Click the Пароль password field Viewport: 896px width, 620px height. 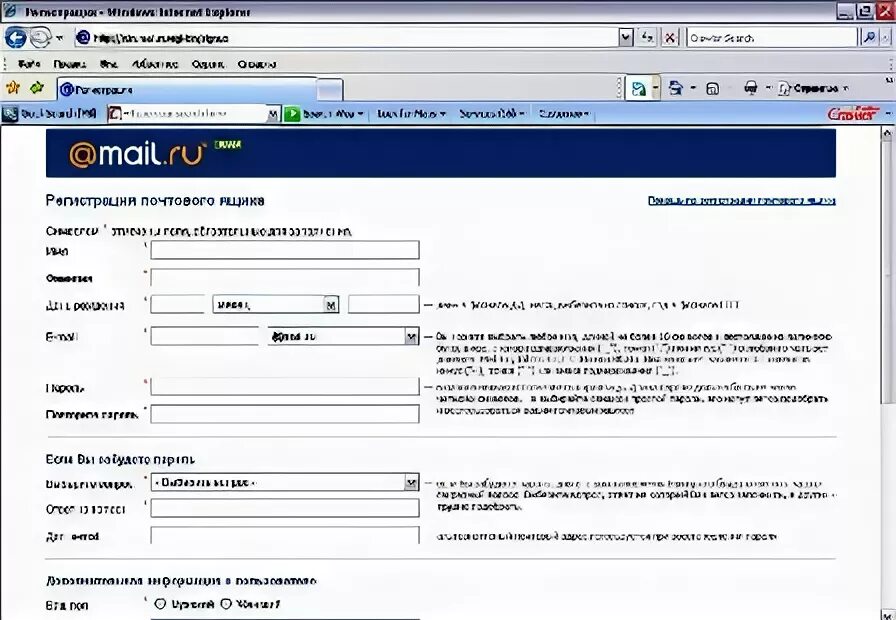(285, 386)
